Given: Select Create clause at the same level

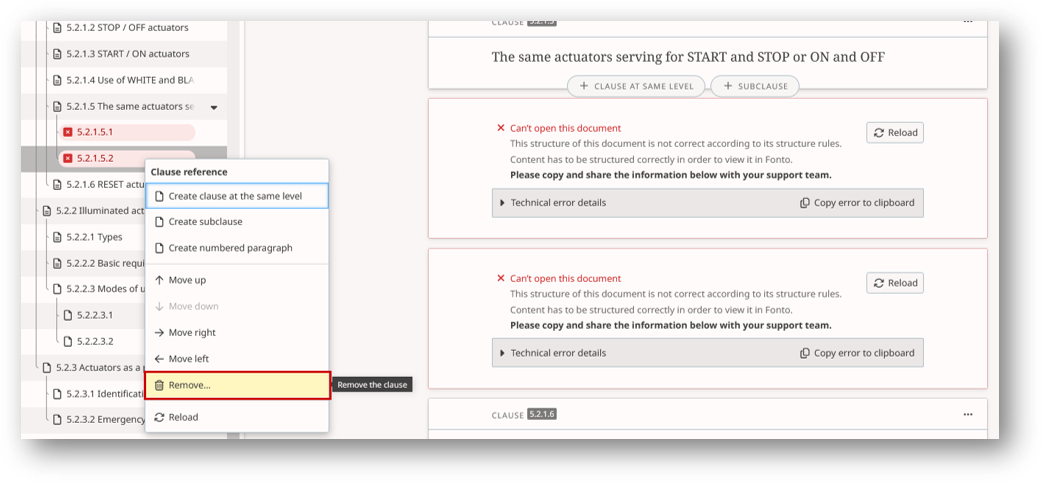Looking at the screenshot, I should pyautogui.click(x=235, y=196).
